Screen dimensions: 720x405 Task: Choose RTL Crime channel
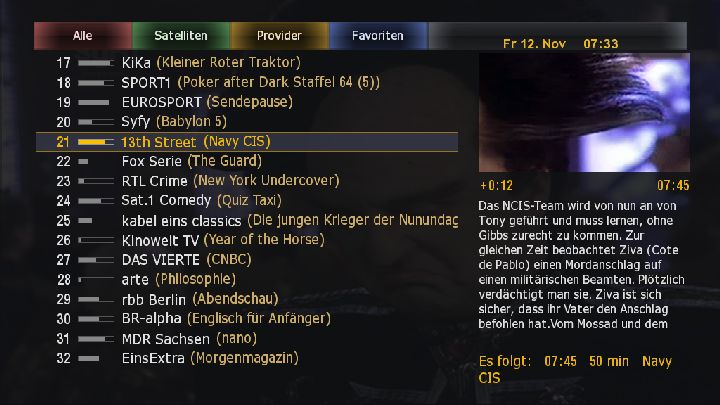(247, 181)
